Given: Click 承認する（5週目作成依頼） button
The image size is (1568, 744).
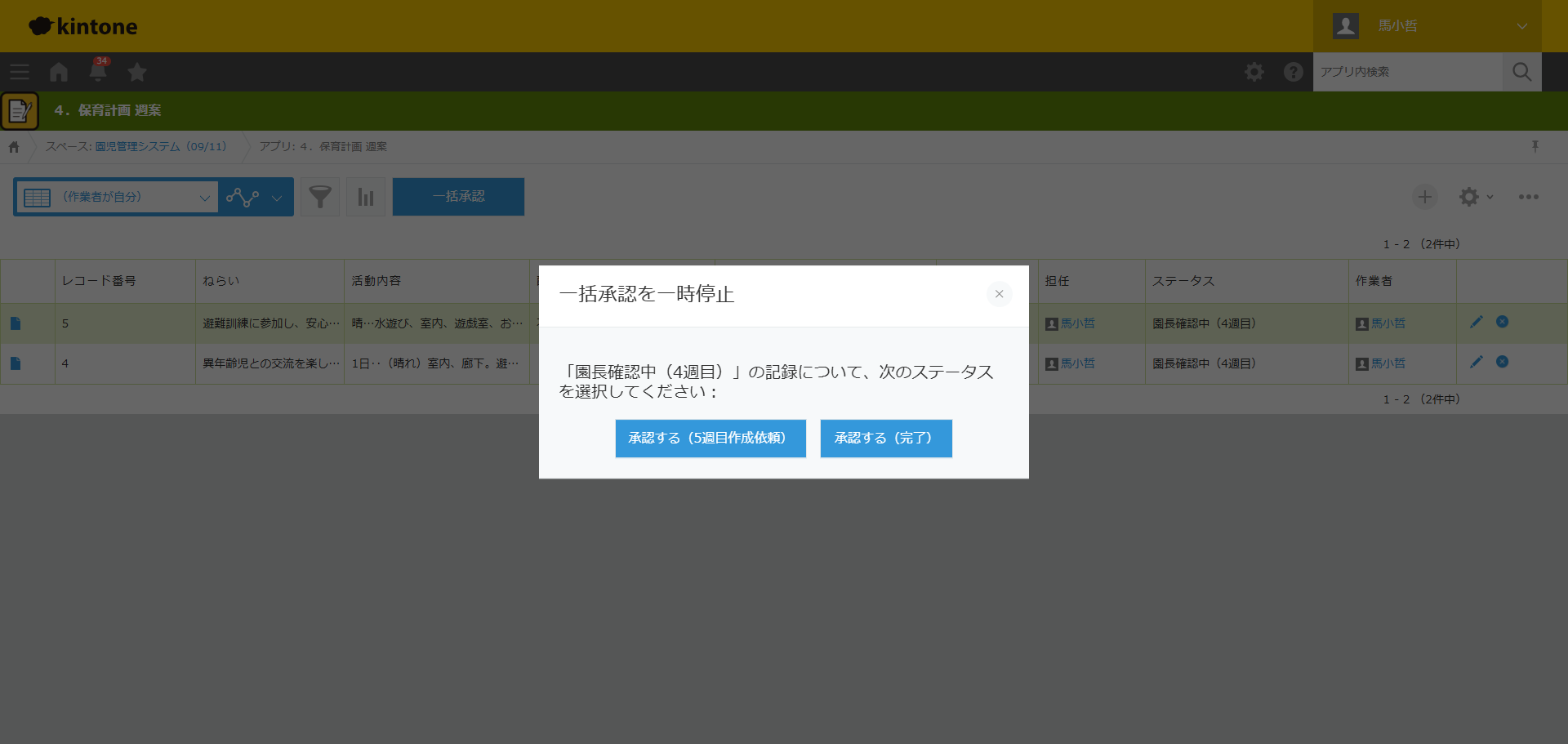Looking at the screenshot, I should [710, 439].
